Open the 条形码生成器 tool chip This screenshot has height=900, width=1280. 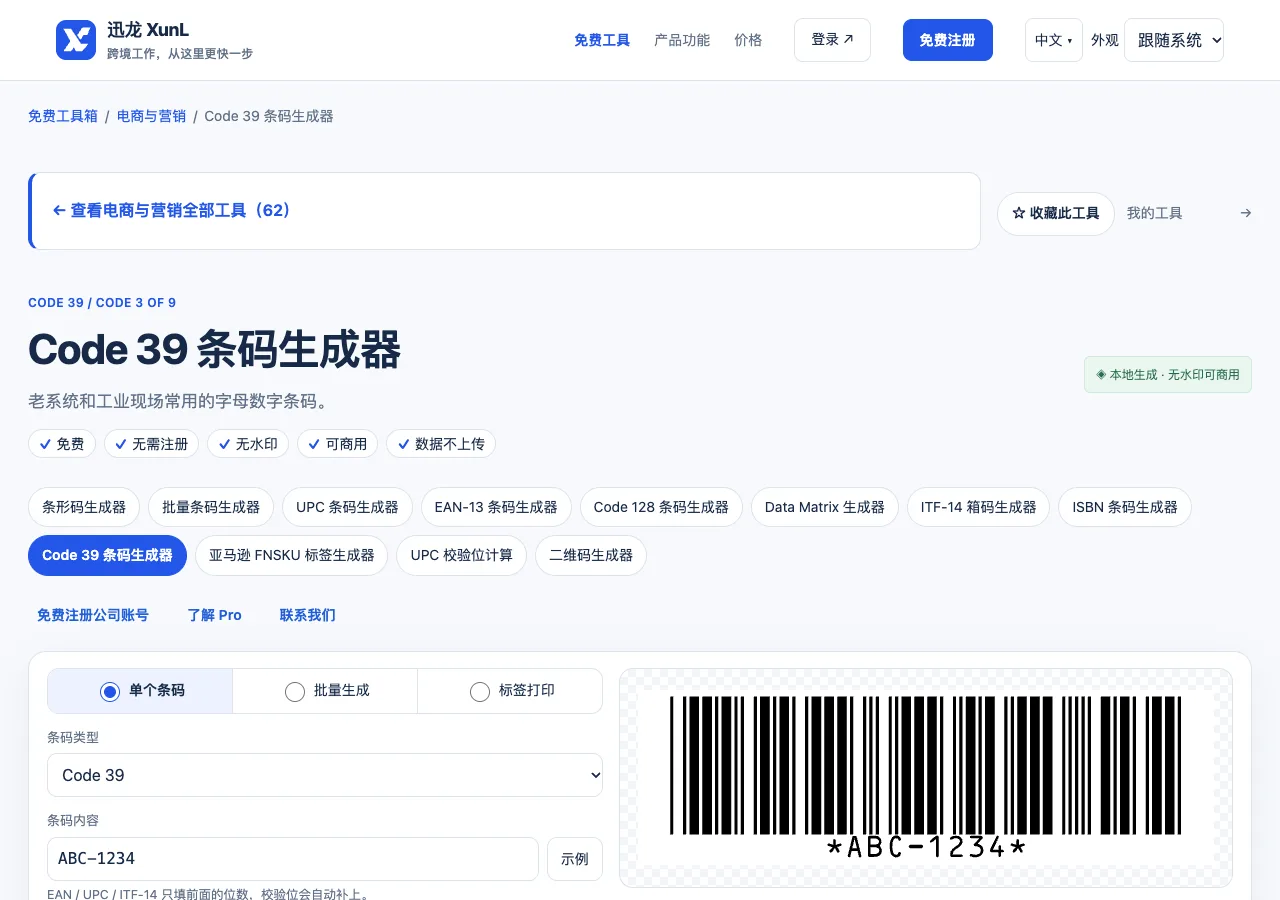point(84,507)
